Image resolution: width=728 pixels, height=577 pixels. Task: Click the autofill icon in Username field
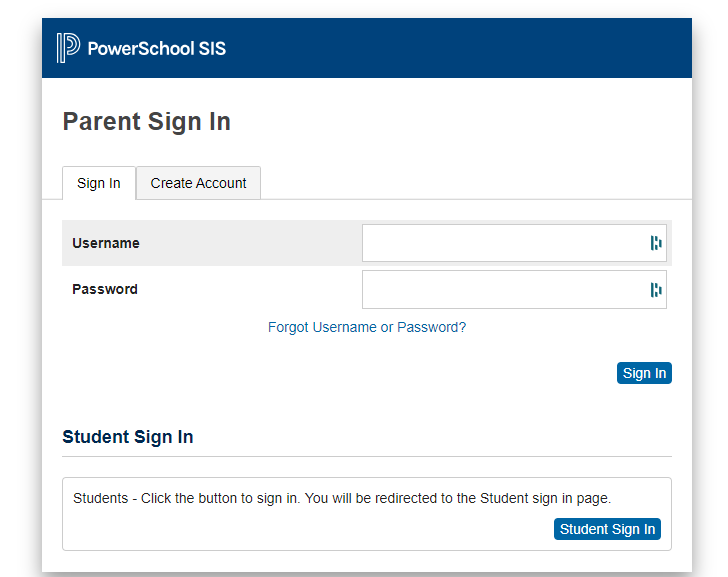656,243
